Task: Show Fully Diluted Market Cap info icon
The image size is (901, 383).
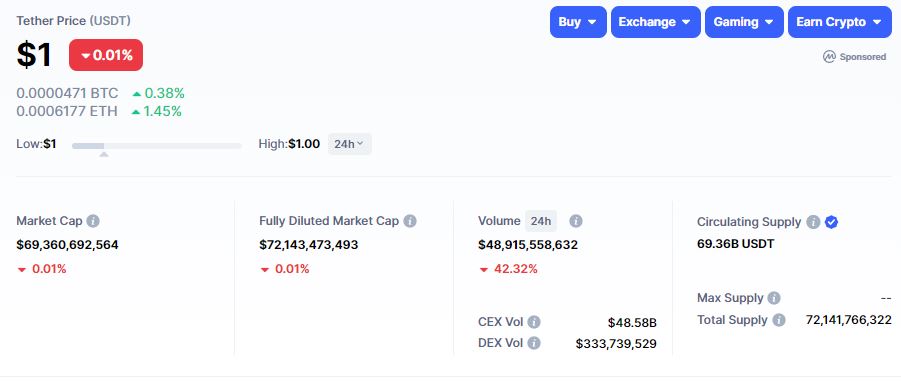Action: (x=410, y=221)
